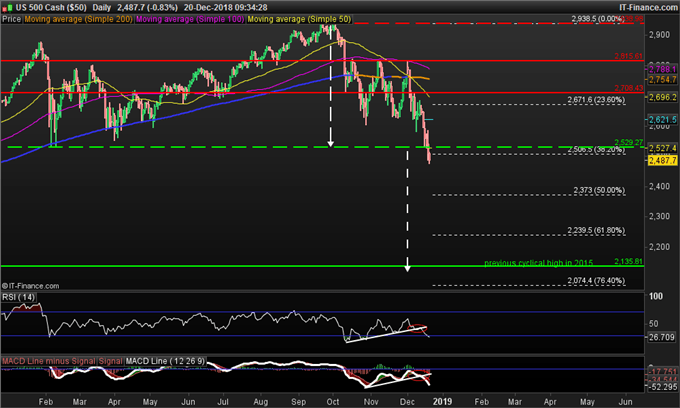The image size is (680, 408).
Task: Click the Sep label on time axis
Action: pos(298,401)
